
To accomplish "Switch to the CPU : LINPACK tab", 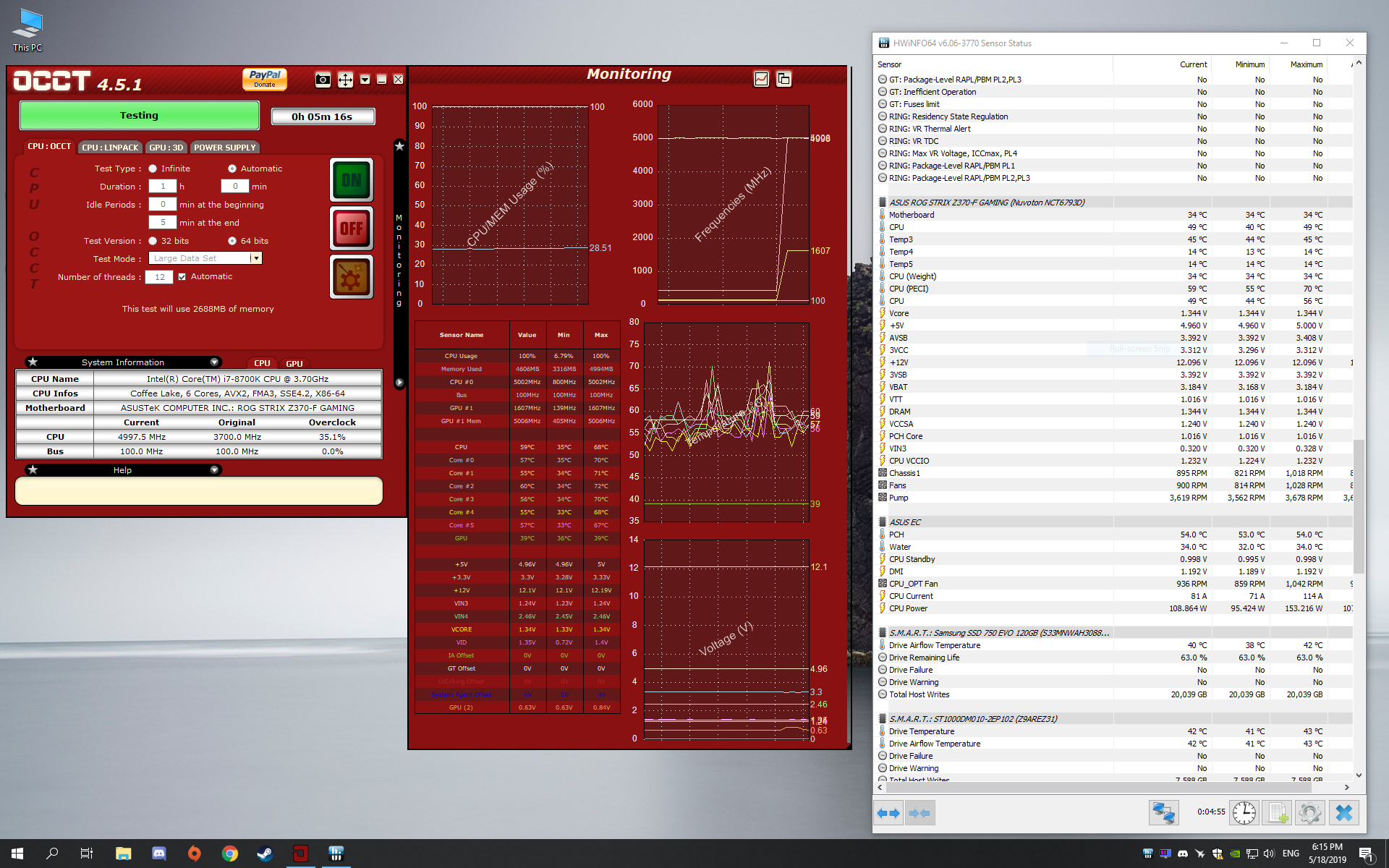I will click(110, 148).
